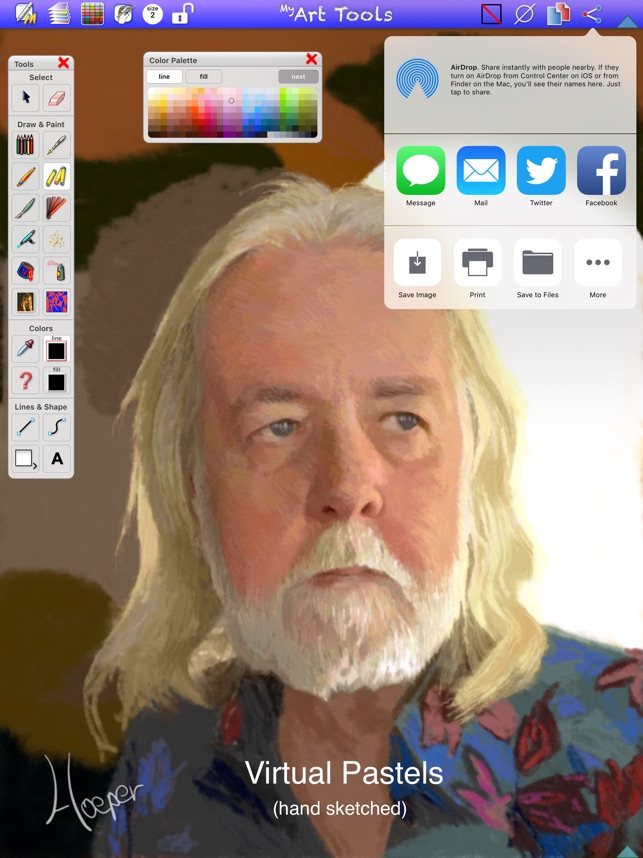Open the shape tool options

25,459
